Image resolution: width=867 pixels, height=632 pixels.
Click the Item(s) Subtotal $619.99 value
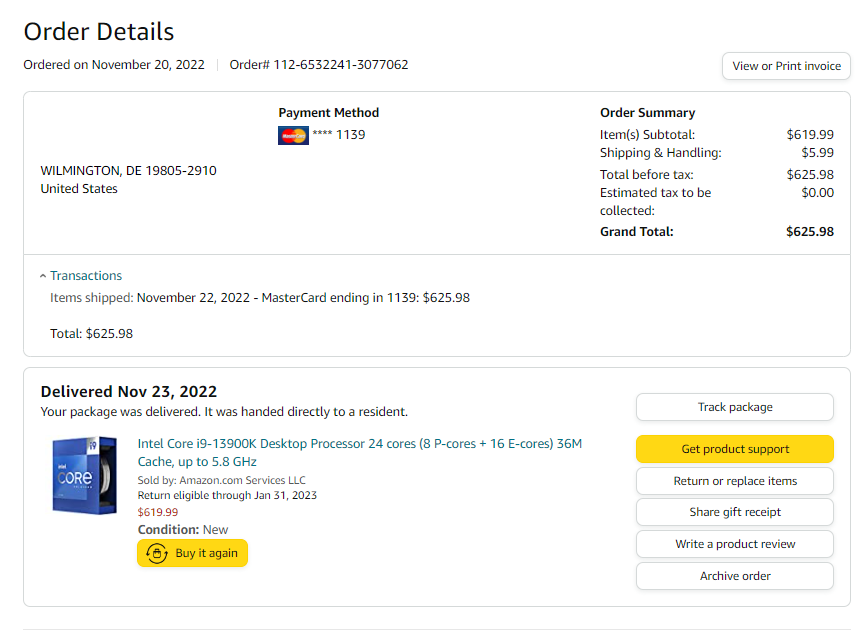[809, 135]
